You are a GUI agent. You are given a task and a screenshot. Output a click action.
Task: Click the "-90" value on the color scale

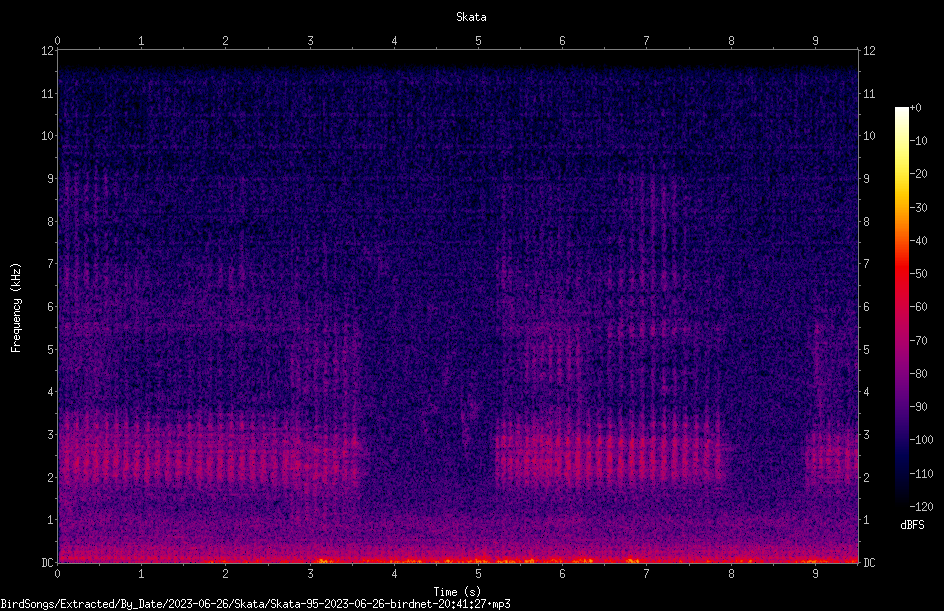coord(918,407)
